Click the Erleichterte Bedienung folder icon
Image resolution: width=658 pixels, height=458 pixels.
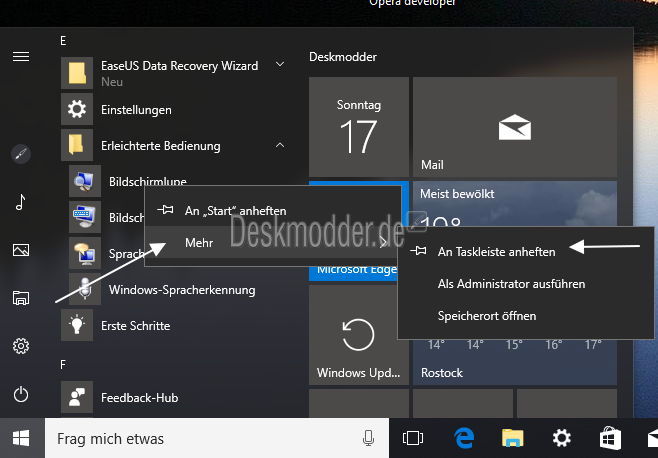(77, 145)
